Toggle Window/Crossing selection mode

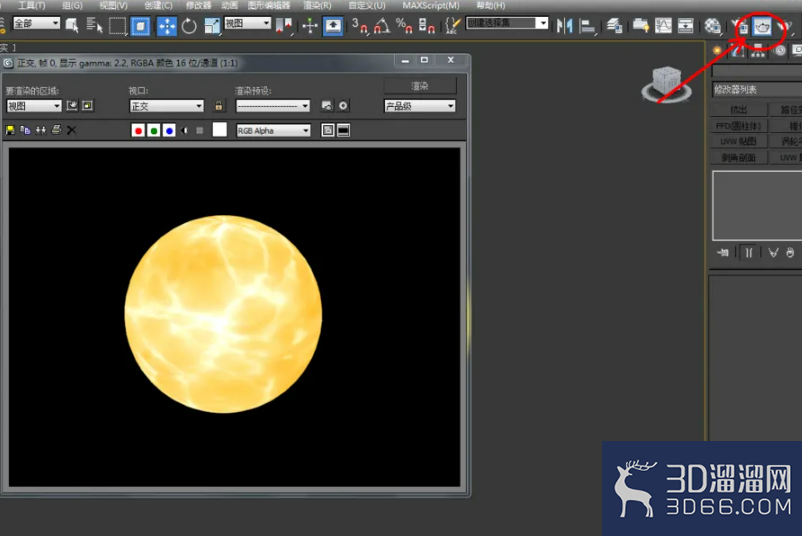[x=140, y=26]
